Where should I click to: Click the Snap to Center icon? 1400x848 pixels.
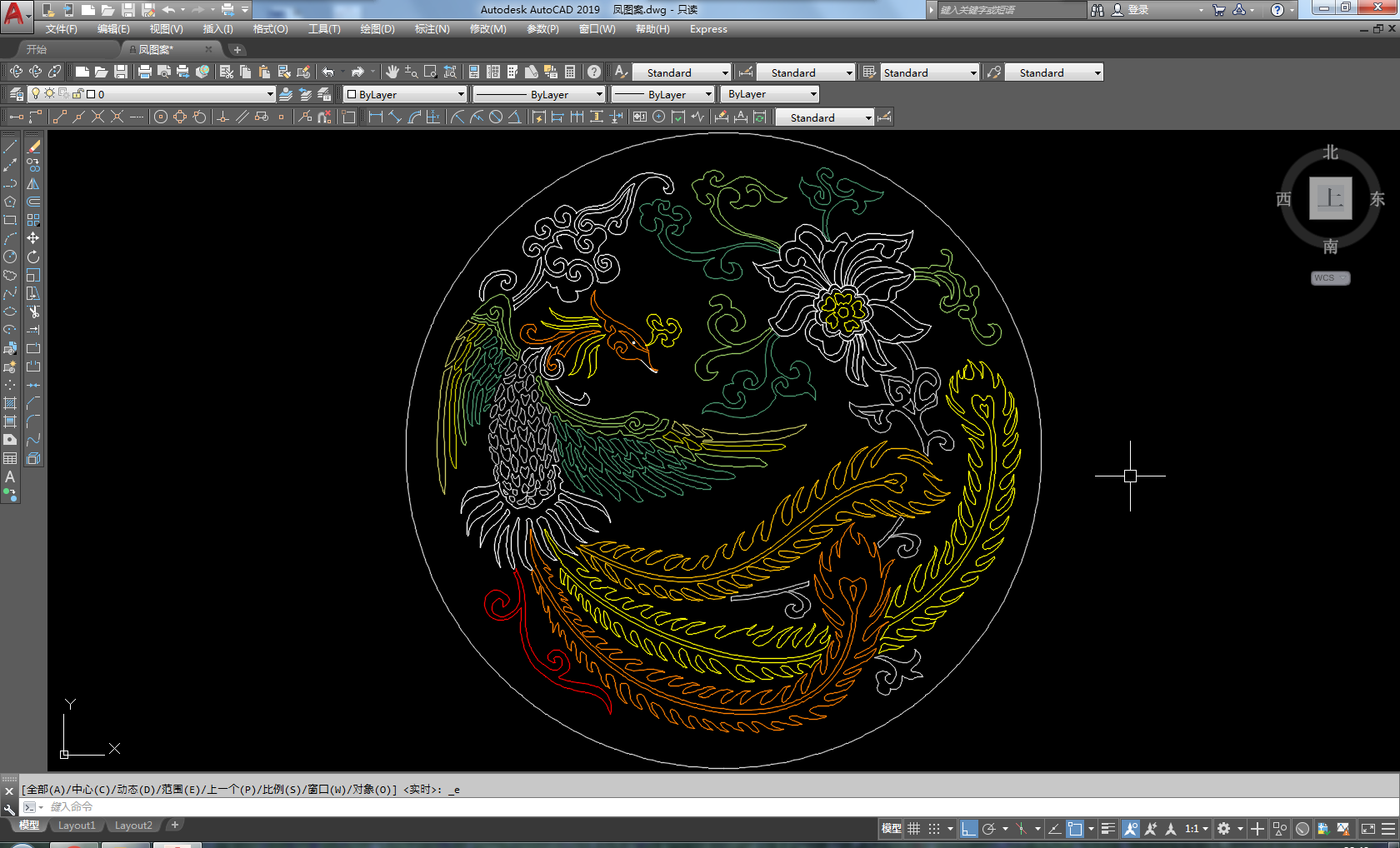[x=161, y=117]
